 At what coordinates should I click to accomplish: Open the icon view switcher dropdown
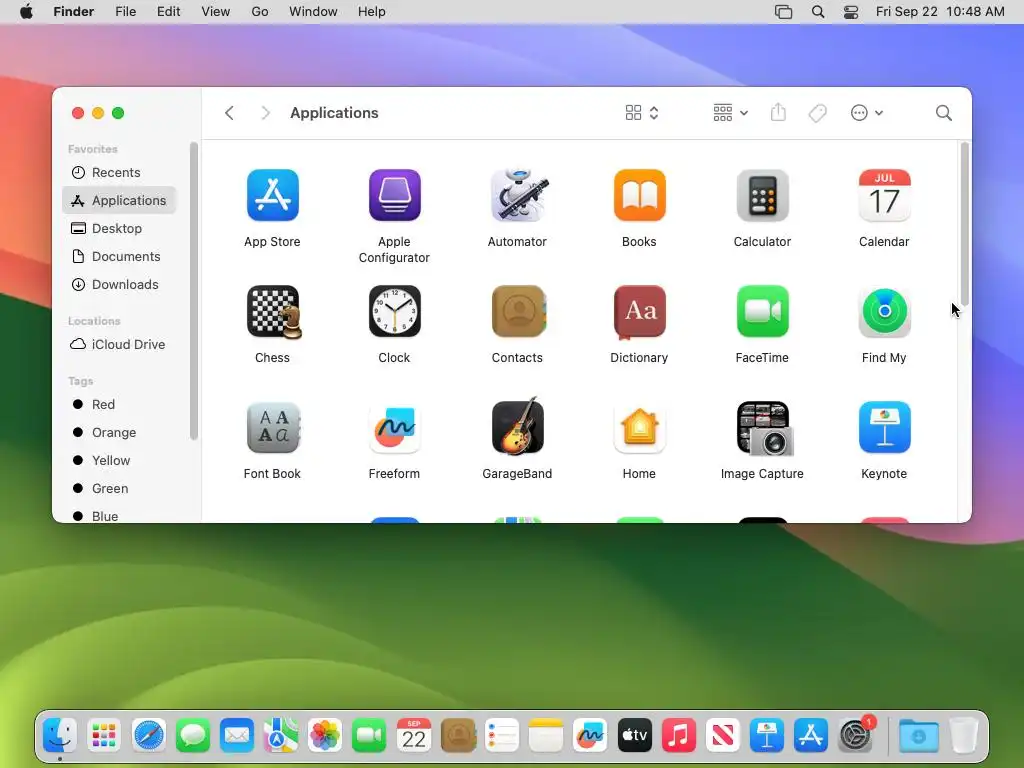pyautogui.click(x=641, y=113)
